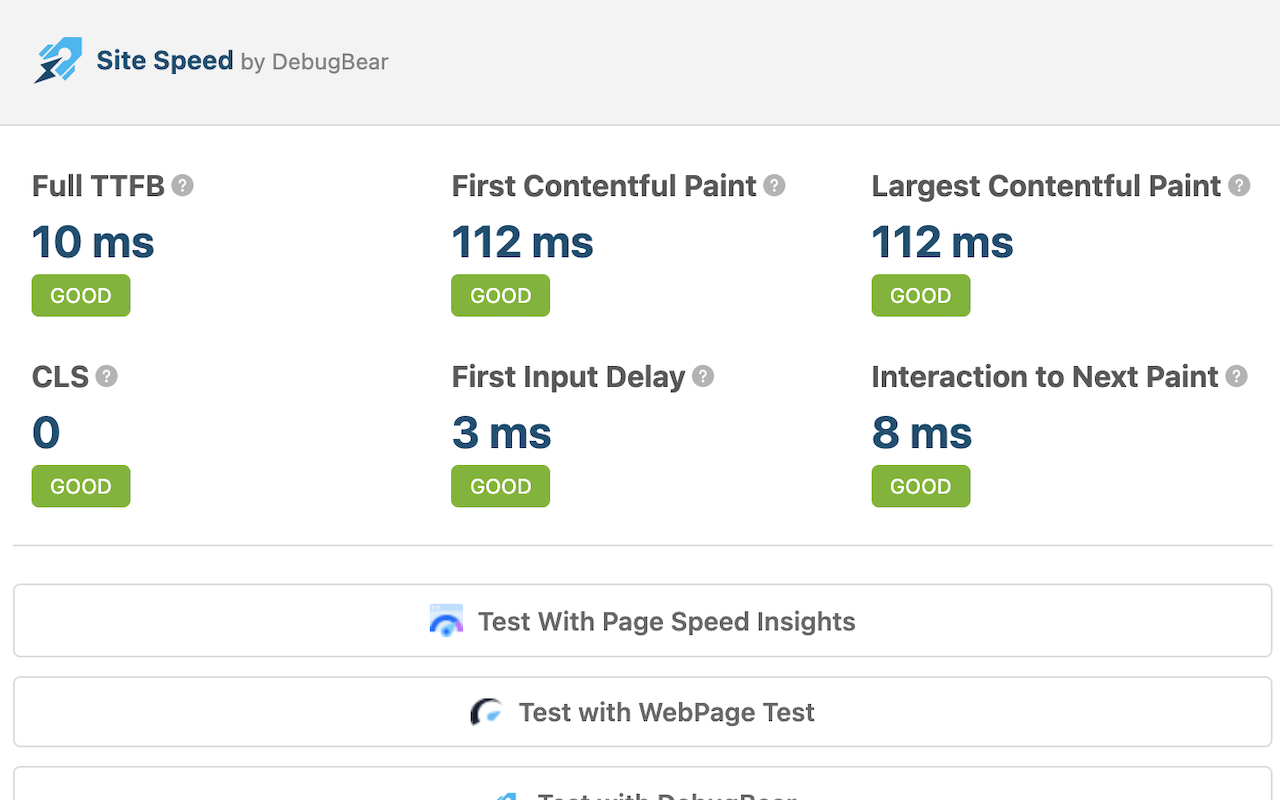This screenshot has width=1280, height=800.
Task: Click the GOOD badge under CLS
Action: [x=80, y=486]
